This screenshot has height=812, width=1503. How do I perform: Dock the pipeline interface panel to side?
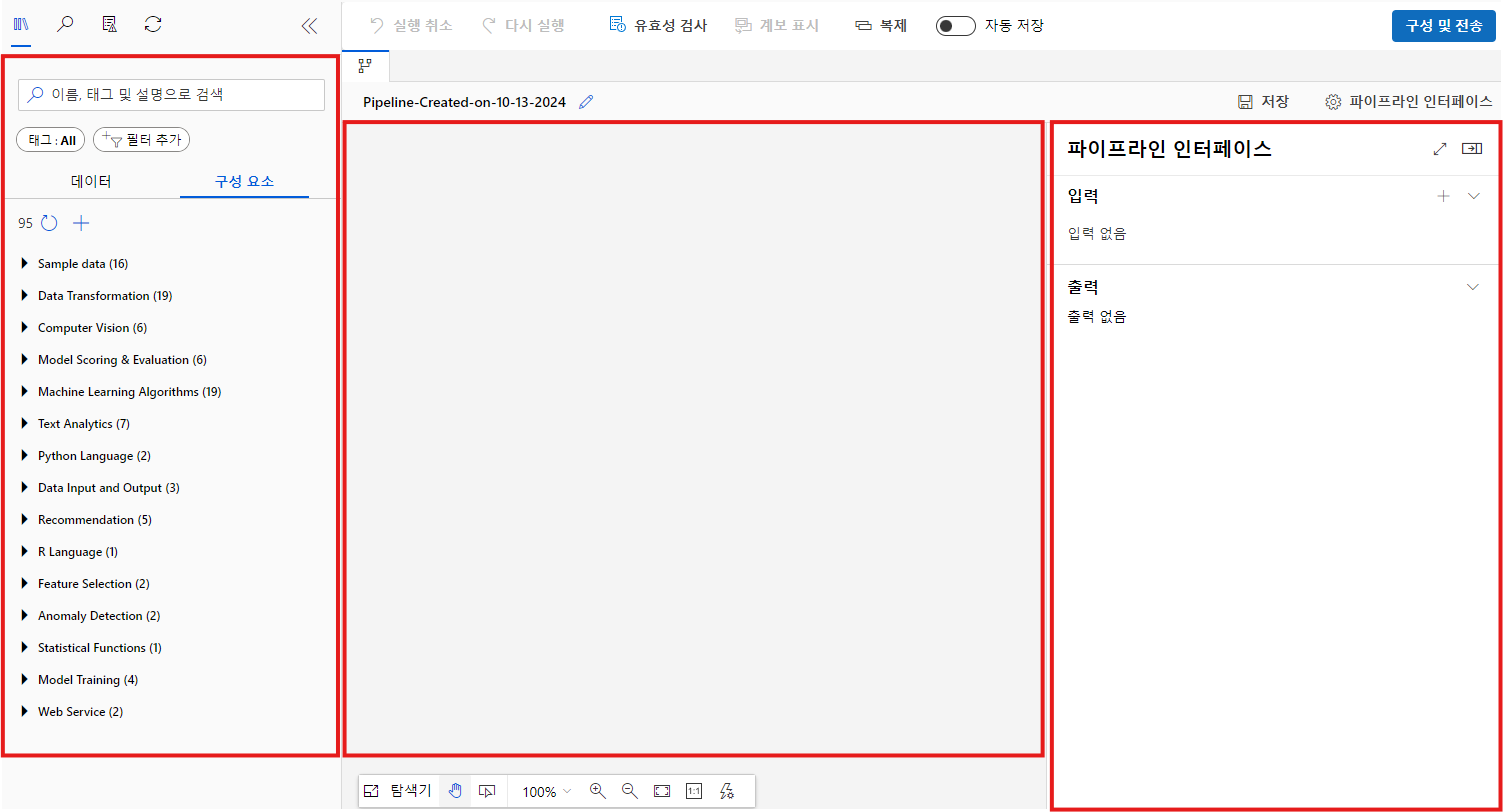(x=1472, y=149)
